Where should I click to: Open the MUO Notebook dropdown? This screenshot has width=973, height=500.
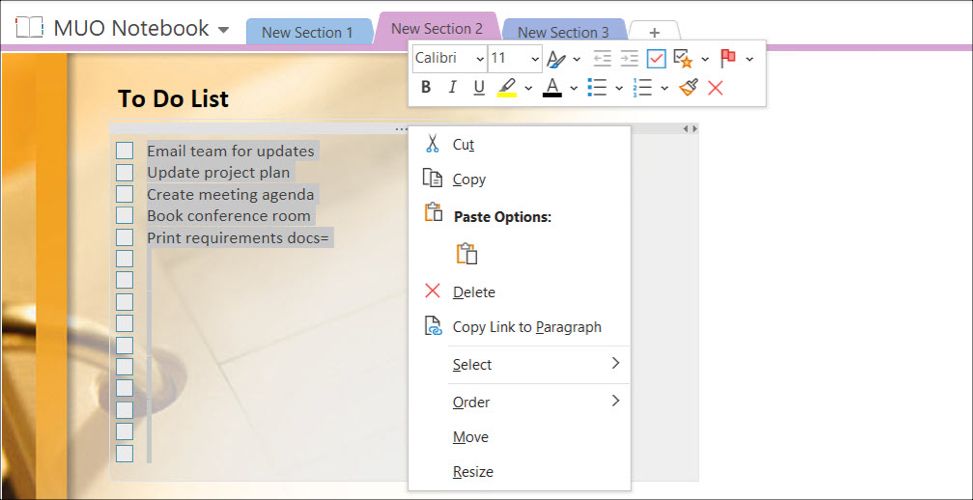click(x=224, y=29)
